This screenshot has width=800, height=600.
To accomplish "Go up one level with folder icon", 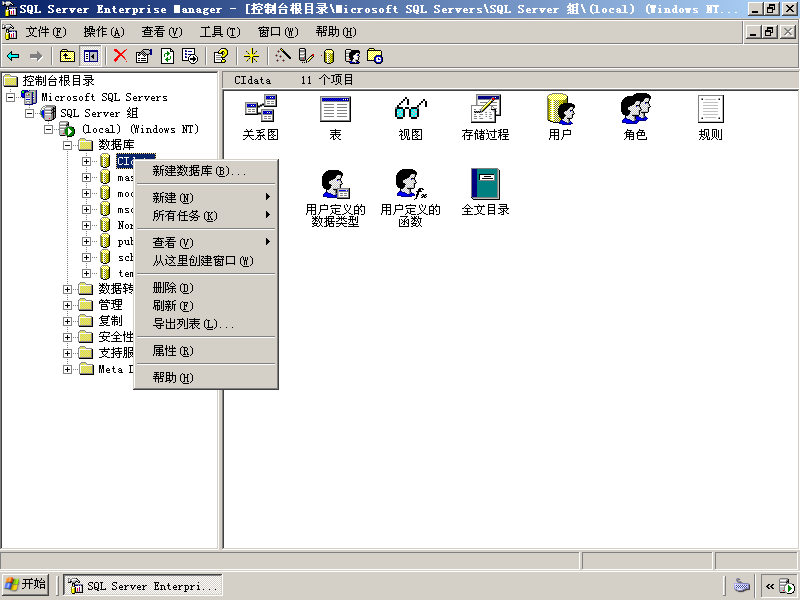I will [67, 56].
